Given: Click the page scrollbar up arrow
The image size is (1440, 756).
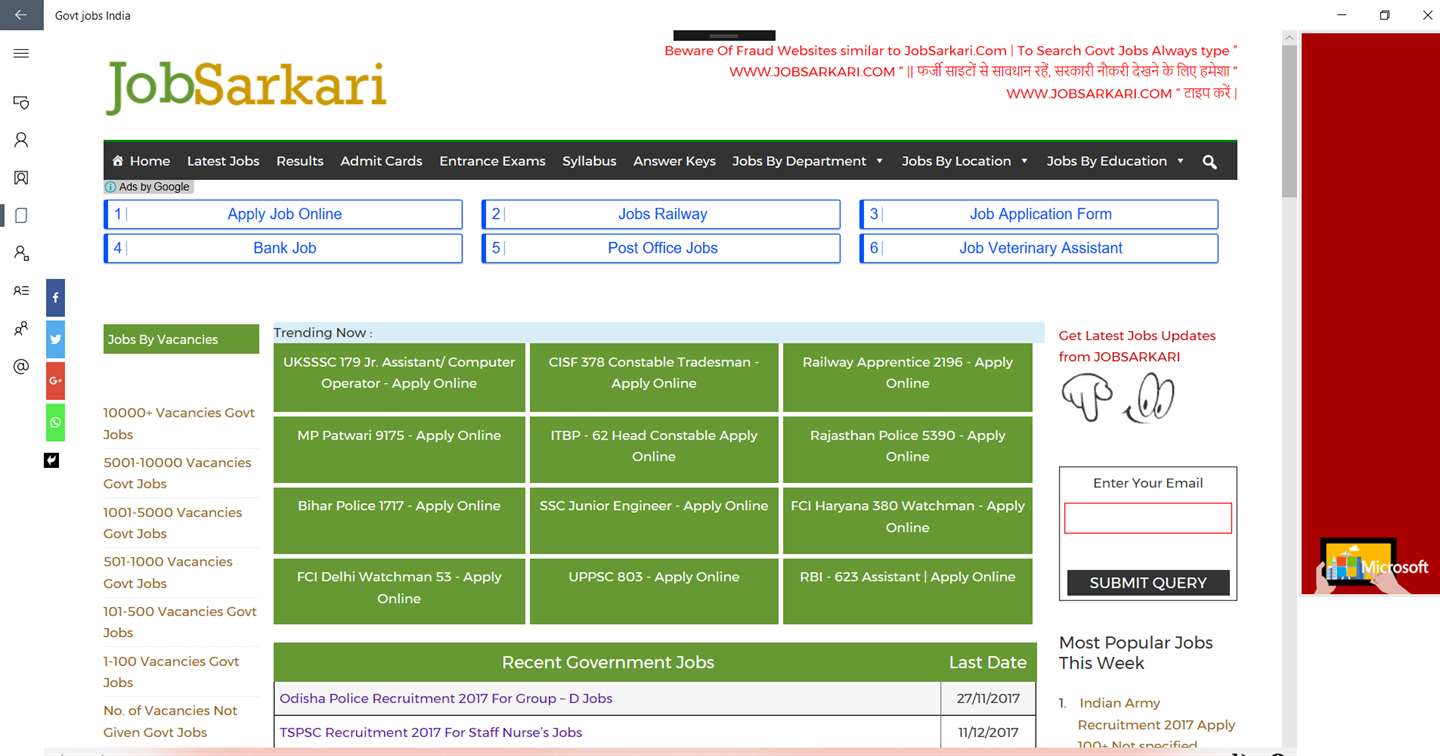Looking at the screenshot, I should pyautogui.click(x=1290, y=38).
